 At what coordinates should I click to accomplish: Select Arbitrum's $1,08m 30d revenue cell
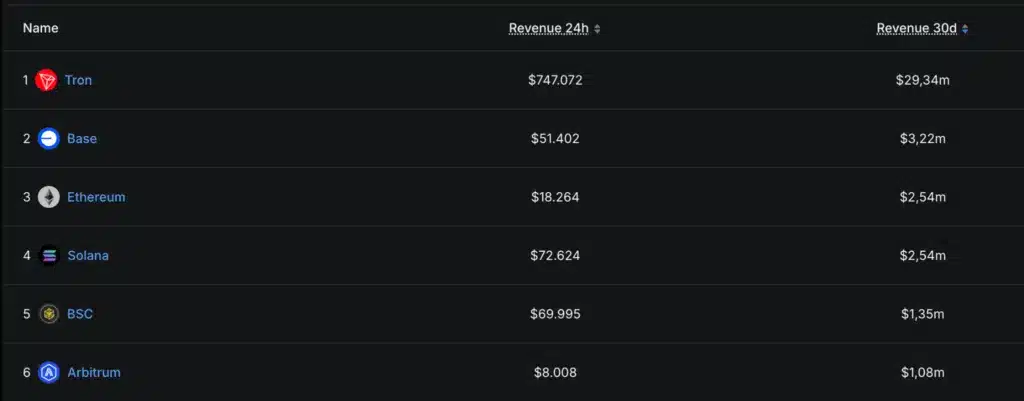click(922, 373)
